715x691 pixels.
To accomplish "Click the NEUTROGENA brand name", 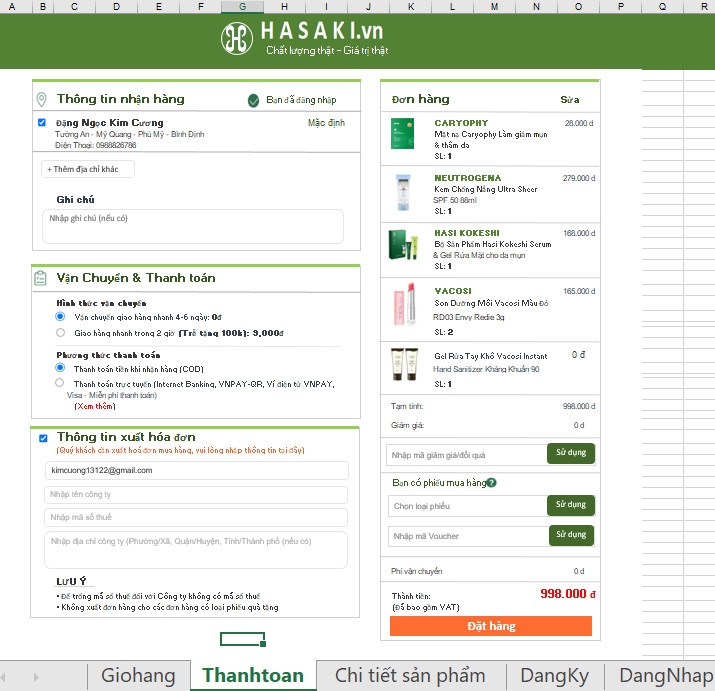I will (x=467, y=178).
